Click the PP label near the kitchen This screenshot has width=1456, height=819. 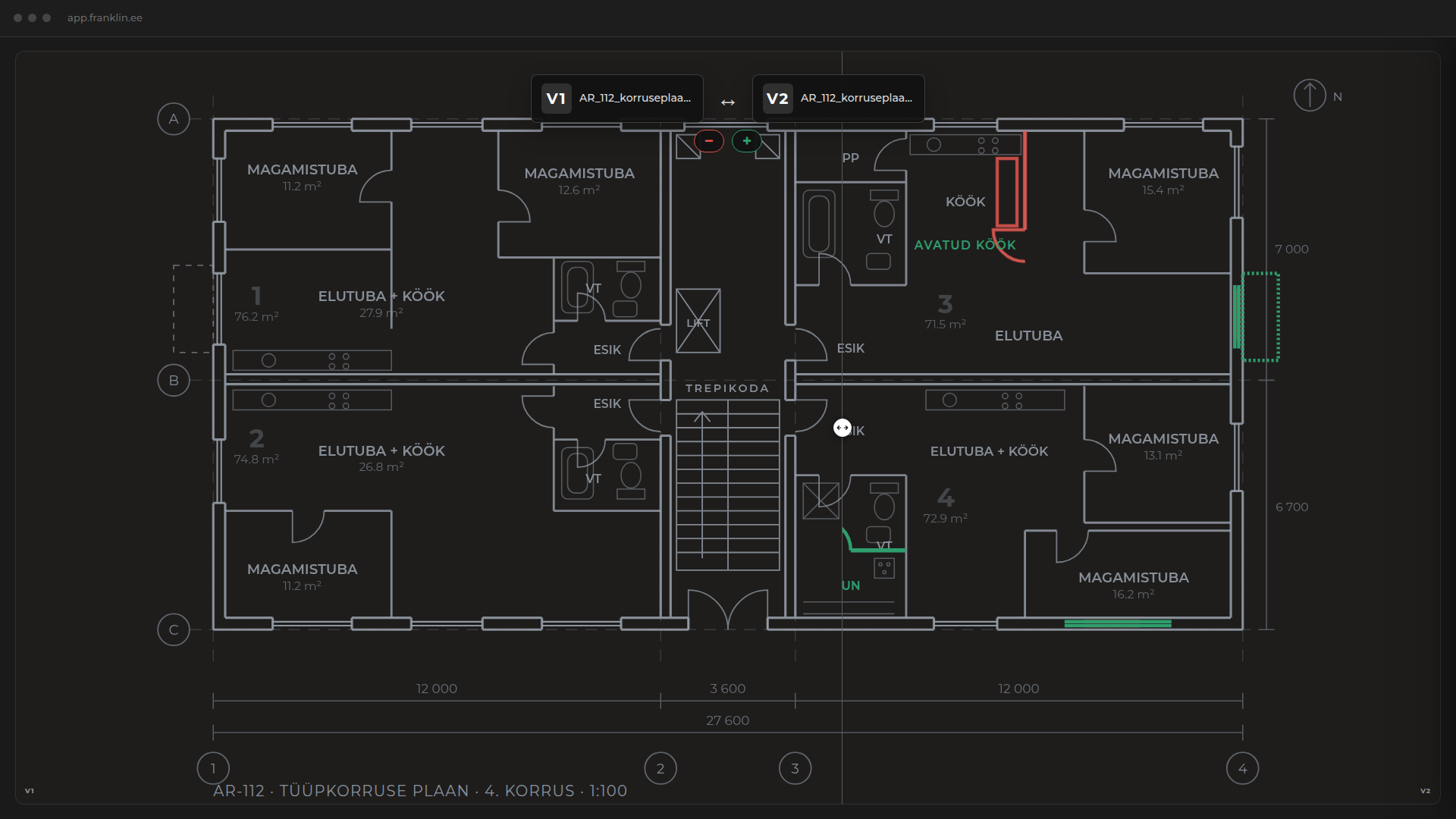[x=851, y=158]
